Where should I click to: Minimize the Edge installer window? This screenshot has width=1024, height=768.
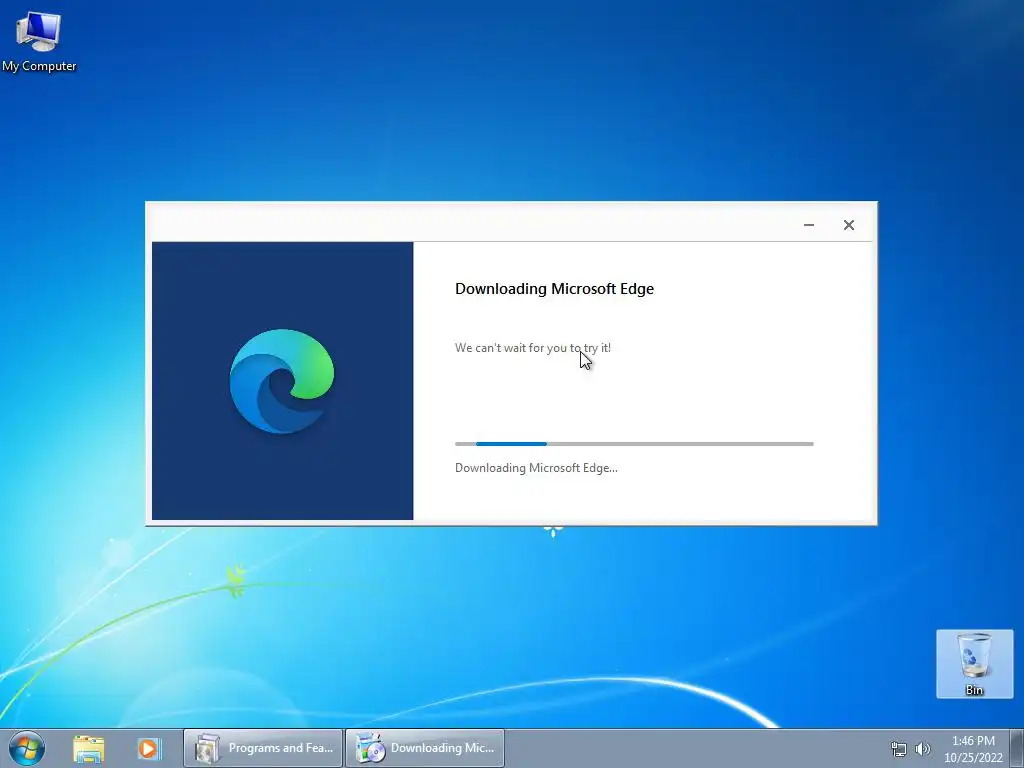809,225
